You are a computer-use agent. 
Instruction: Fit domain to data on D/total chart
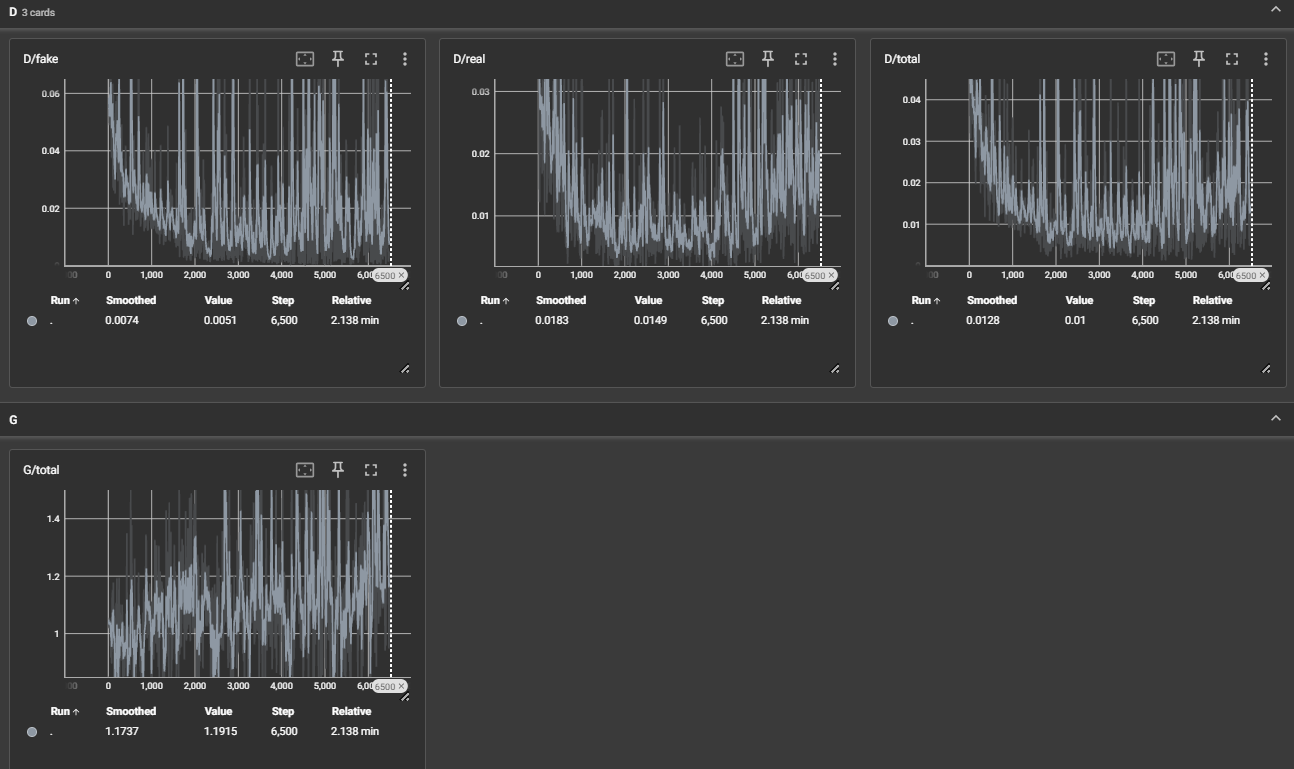[x=1166, y=59]
